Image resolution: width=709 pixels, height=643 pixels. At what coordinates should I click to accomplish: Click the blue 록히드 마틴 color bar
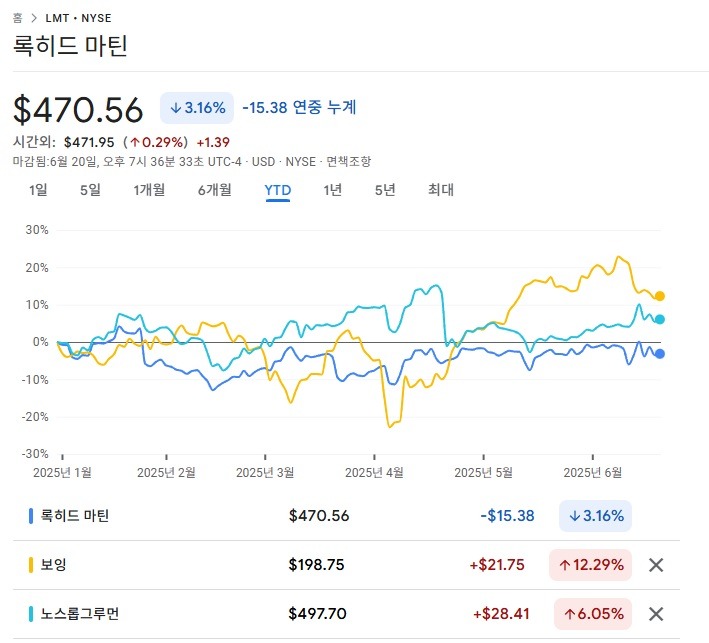(x=31, y=516)
